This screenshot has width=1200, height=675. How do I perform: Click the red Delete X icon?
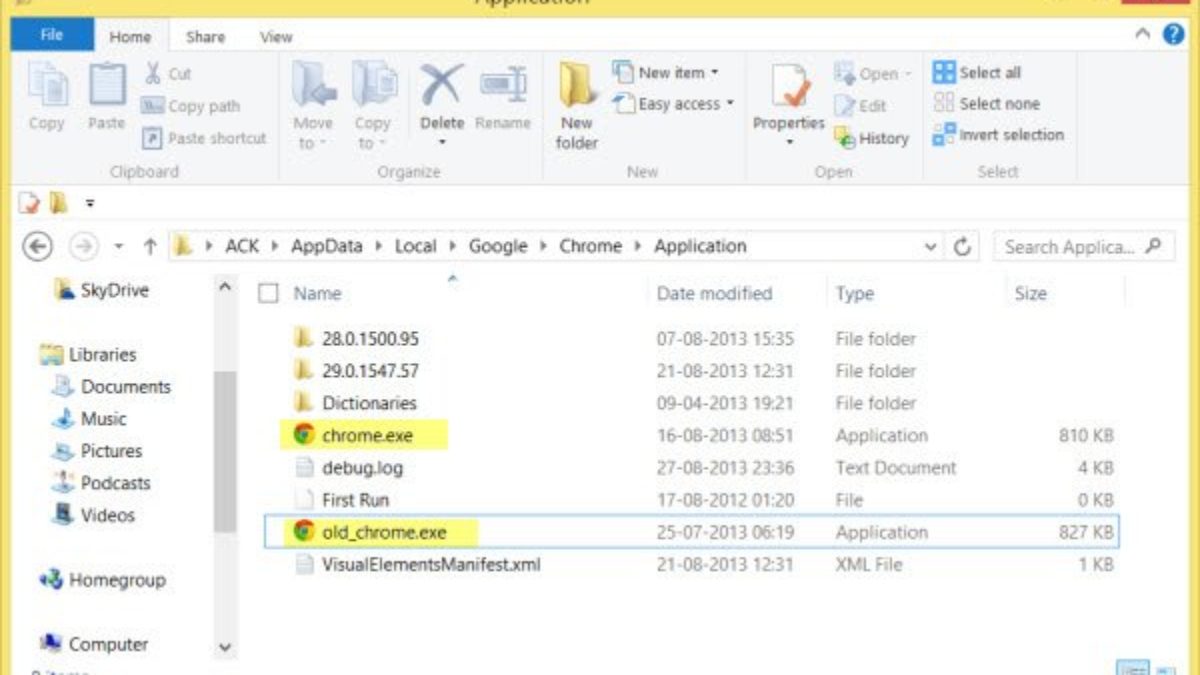coord(441,85)
